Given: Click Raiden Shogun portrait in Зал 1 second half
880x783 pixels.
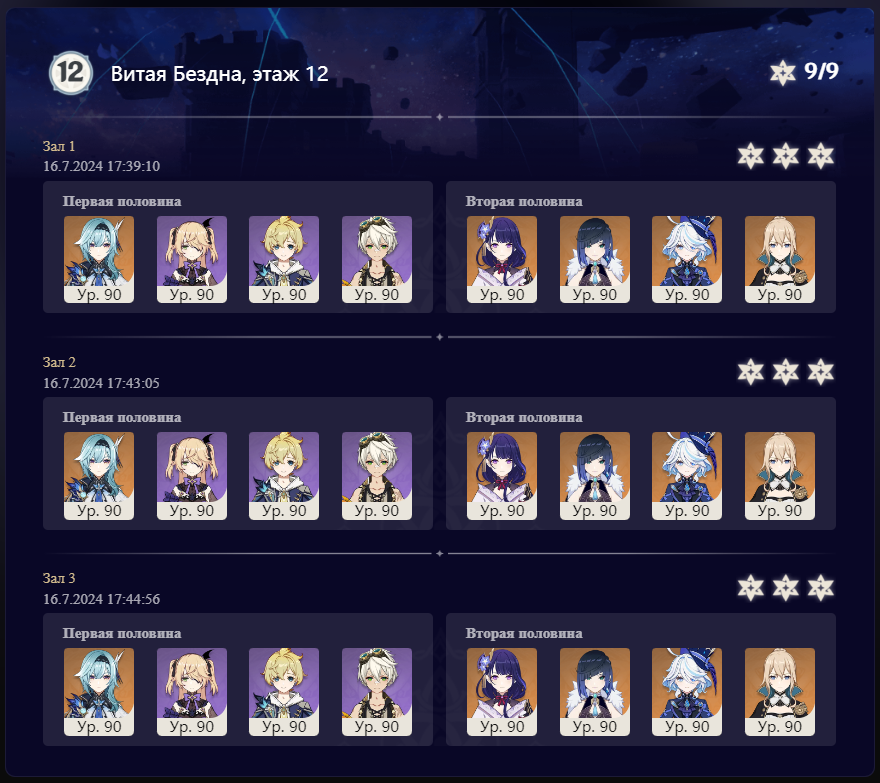Looking at the screenshot, I should point(502,259).
